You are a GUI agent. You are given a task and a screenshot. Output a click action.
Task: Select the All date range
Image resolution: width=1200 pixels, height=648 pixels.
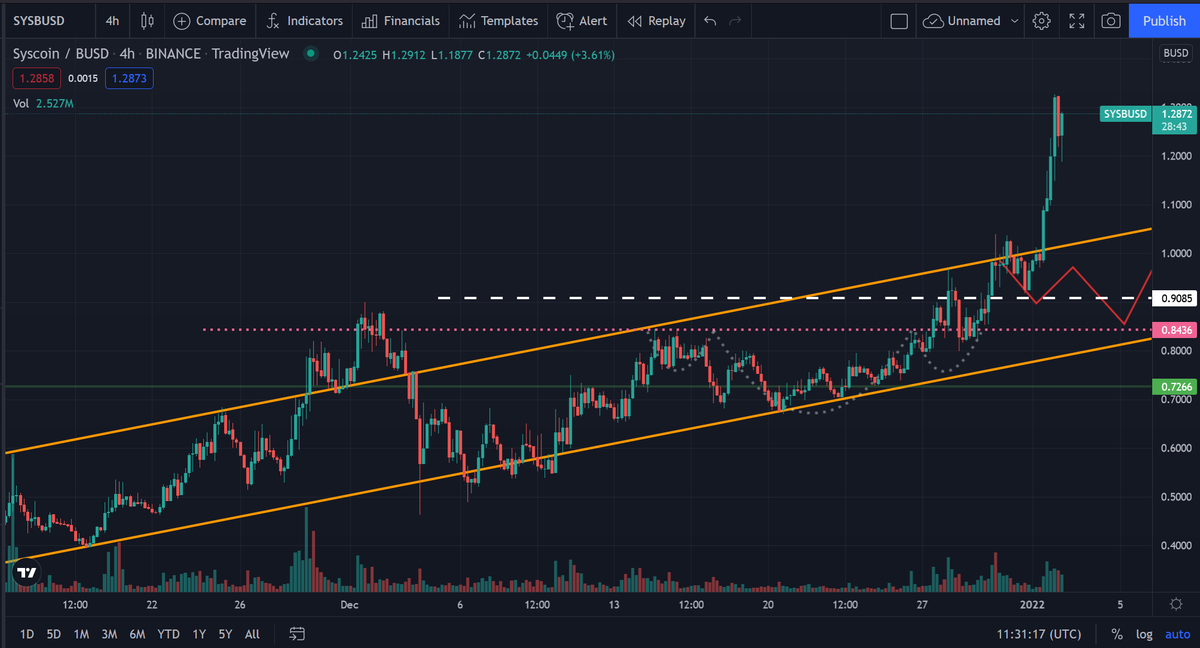(x=253, y=634)
